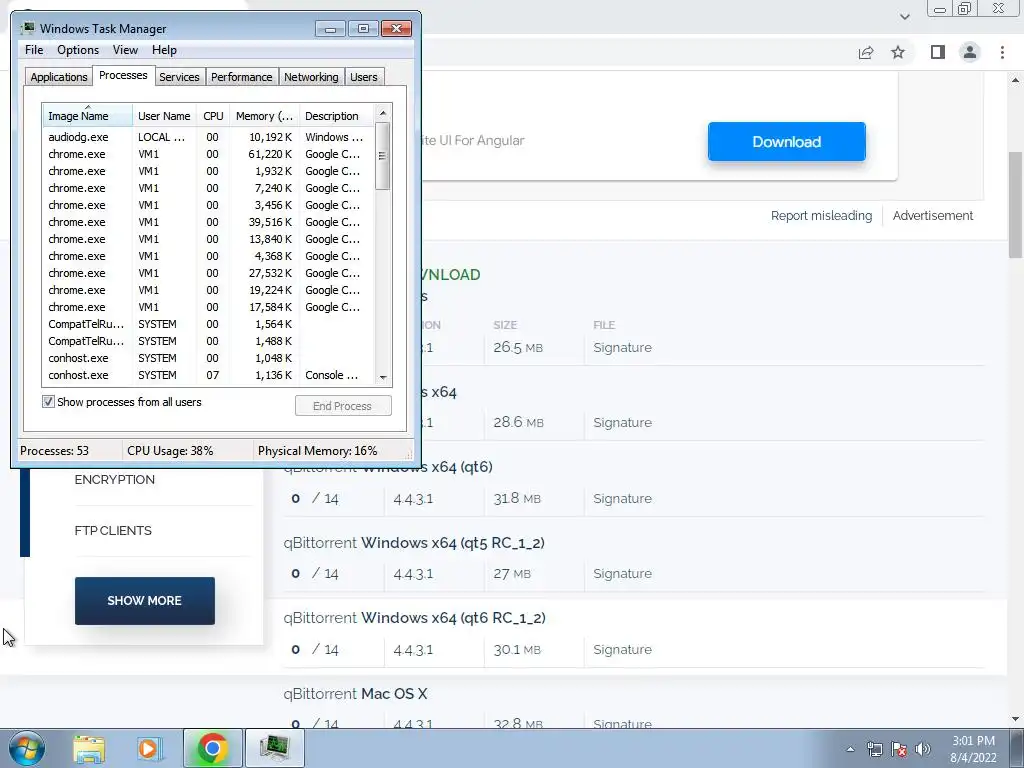Open the File menu in Task Manager

click(x=34, y=50)
